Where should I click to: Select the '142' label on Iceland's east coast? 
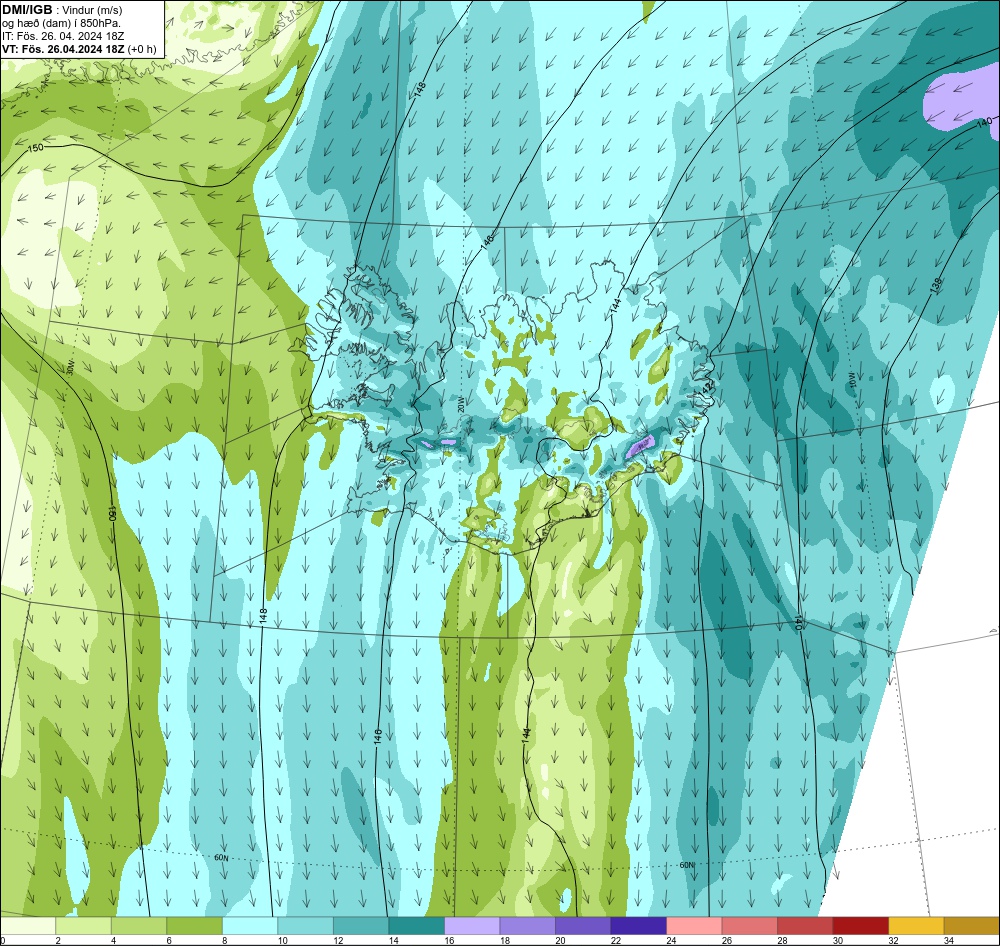click(709, 387)
